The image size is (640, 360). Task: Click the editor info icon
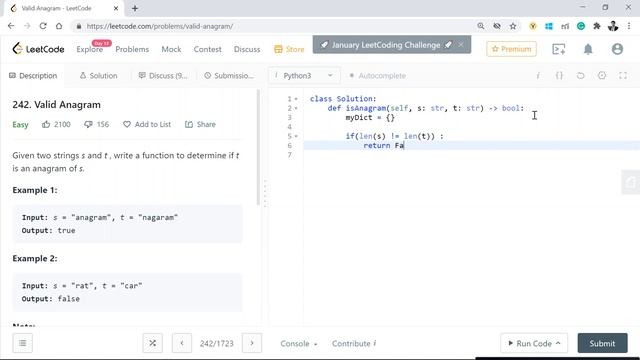(x=538, y=76)
